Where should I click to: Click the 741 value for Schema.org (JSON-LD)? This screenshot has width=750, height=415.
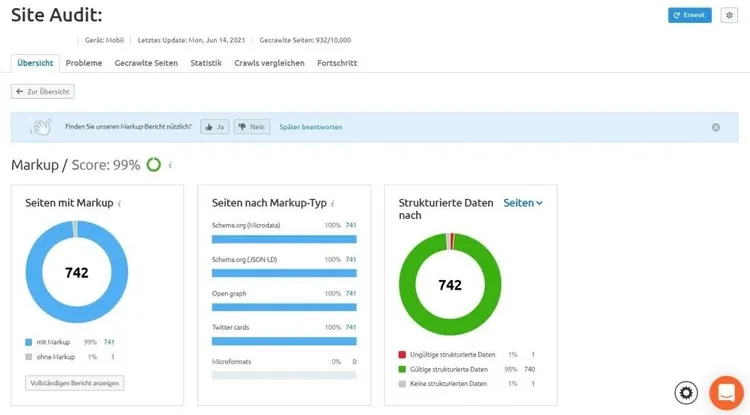click(351, 260)
